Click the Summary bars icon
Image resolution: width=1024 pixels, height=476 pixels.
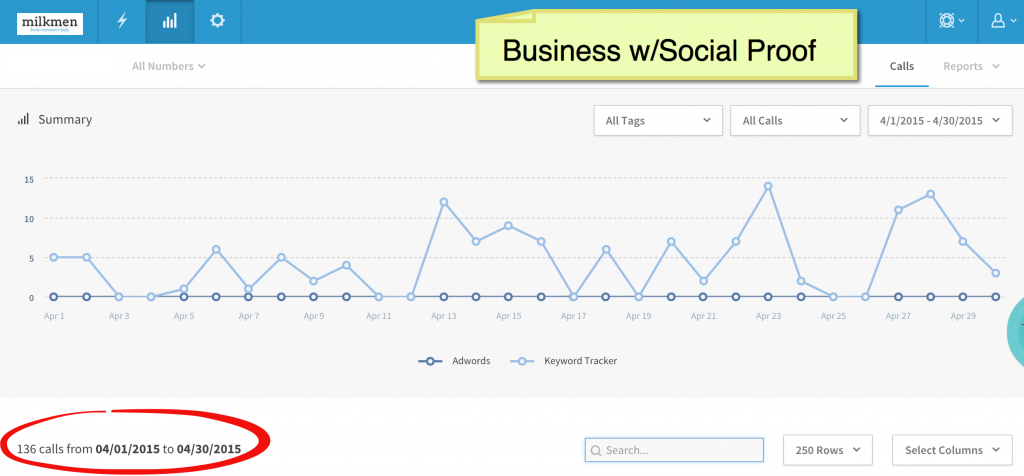click(x=24, y=119)
